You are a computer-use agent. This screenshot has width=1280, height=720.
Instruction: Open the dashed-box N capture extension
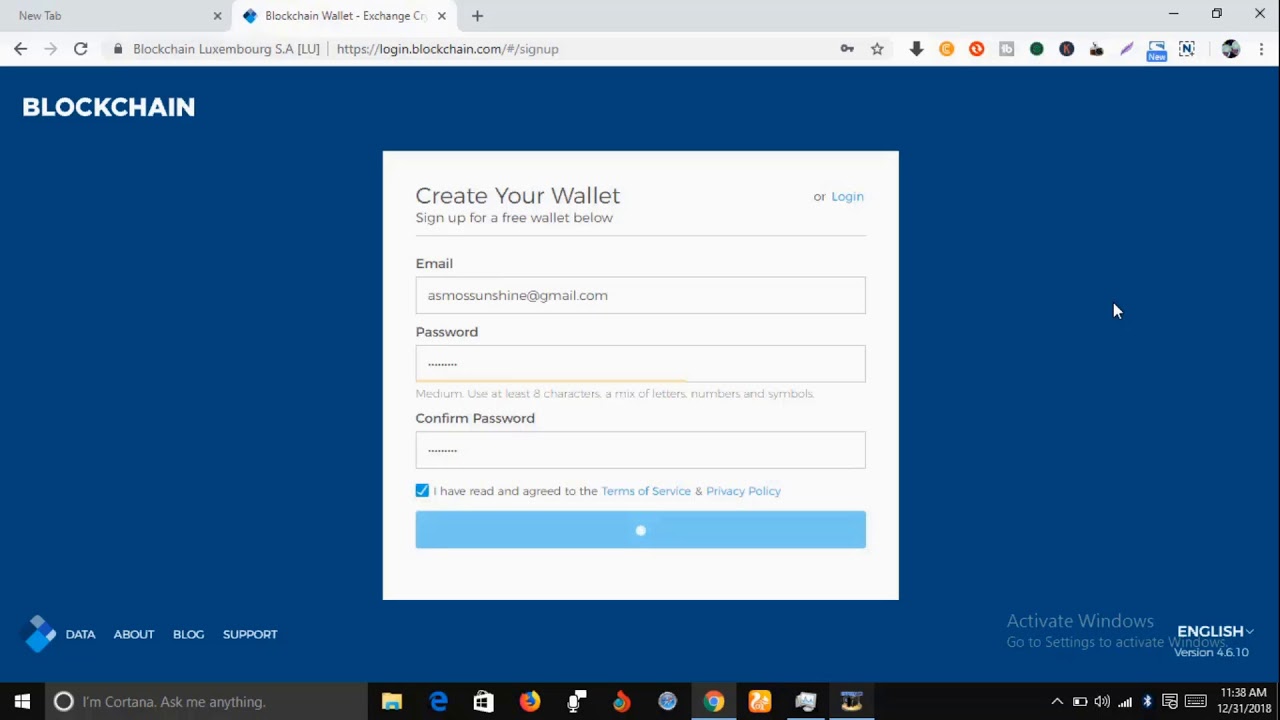1186,48
